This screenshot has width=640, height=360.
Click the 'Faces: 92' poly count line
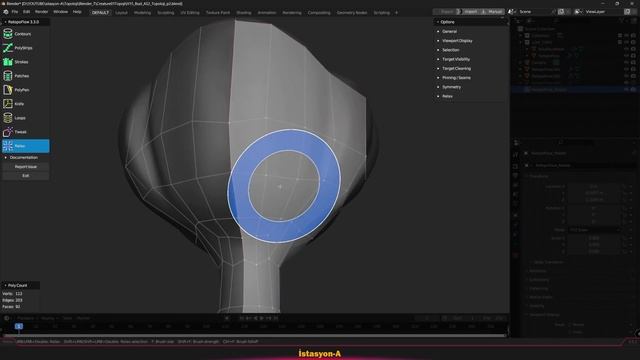click(x=11, y=307)
